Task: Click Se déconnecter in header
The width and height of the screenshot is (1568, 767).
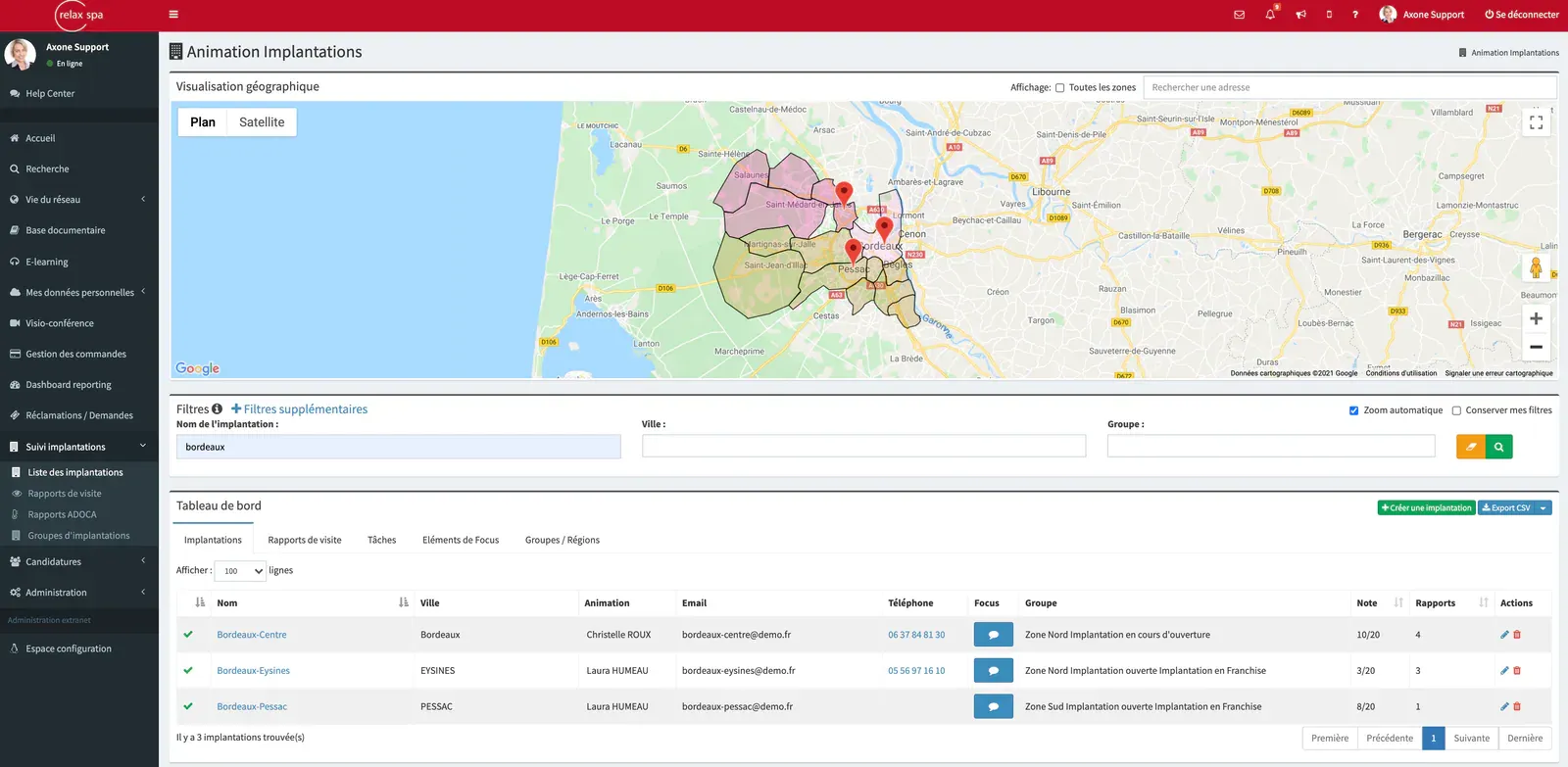Action: coord(1522,15)
